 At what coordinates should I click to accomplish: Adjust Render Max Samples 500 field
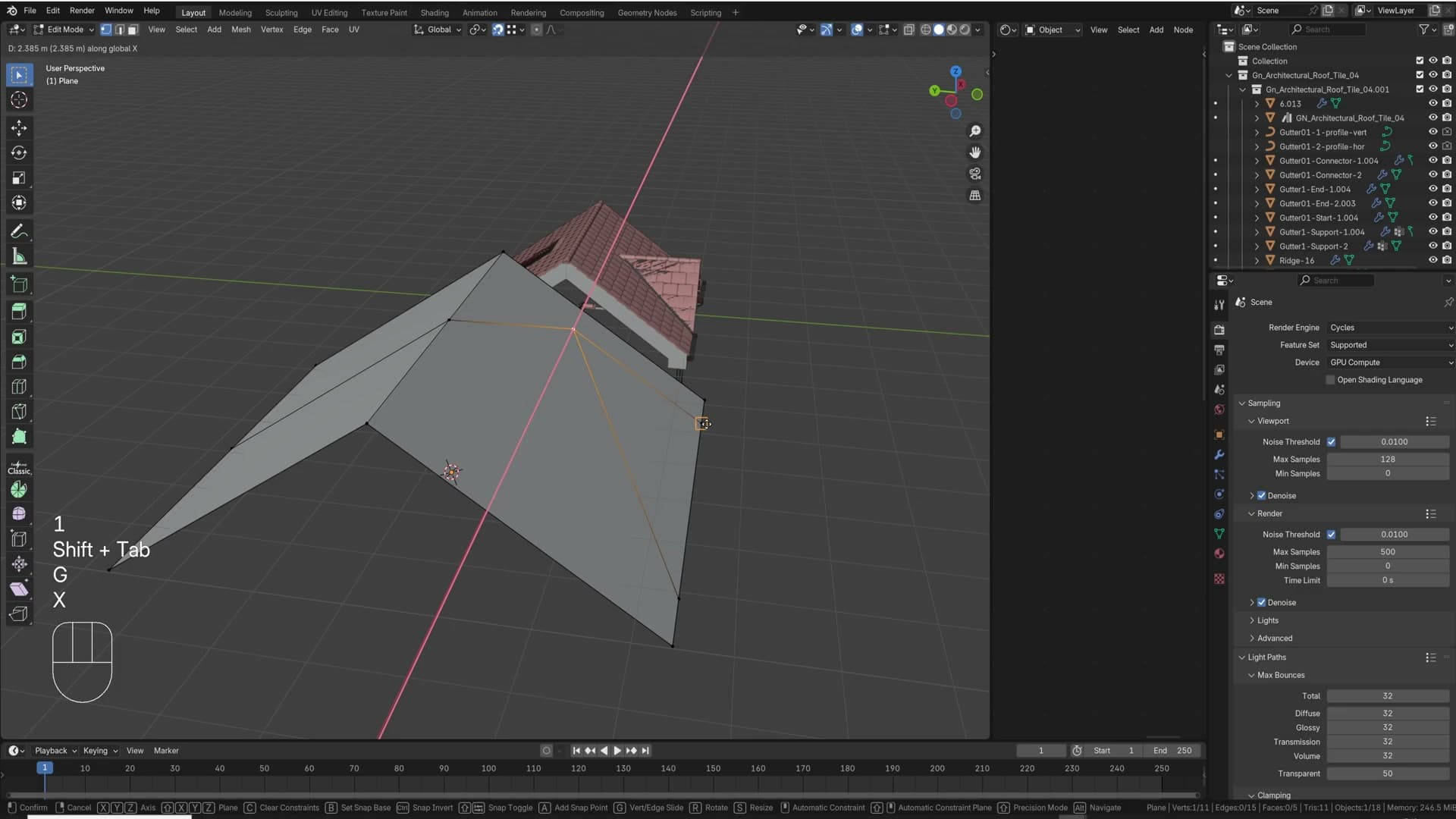click(1388, 552)
